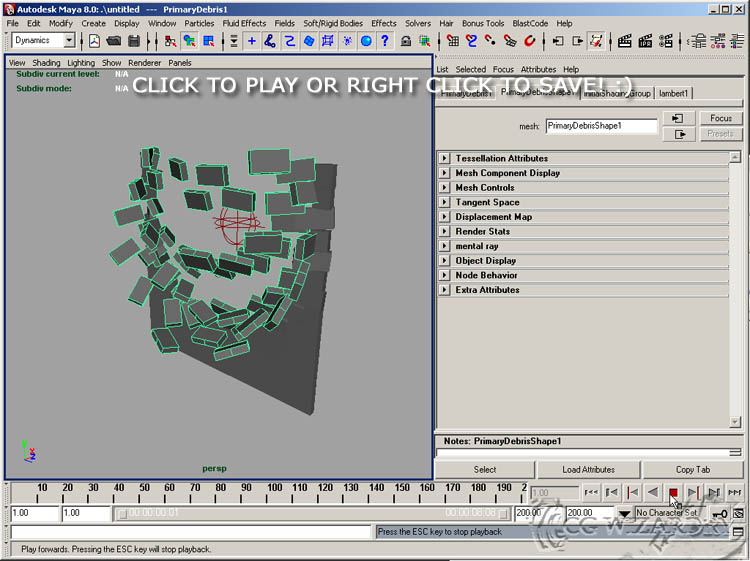Toggle the Auto Keyframe key button
The image size is (750, 561).
(720, 513)
